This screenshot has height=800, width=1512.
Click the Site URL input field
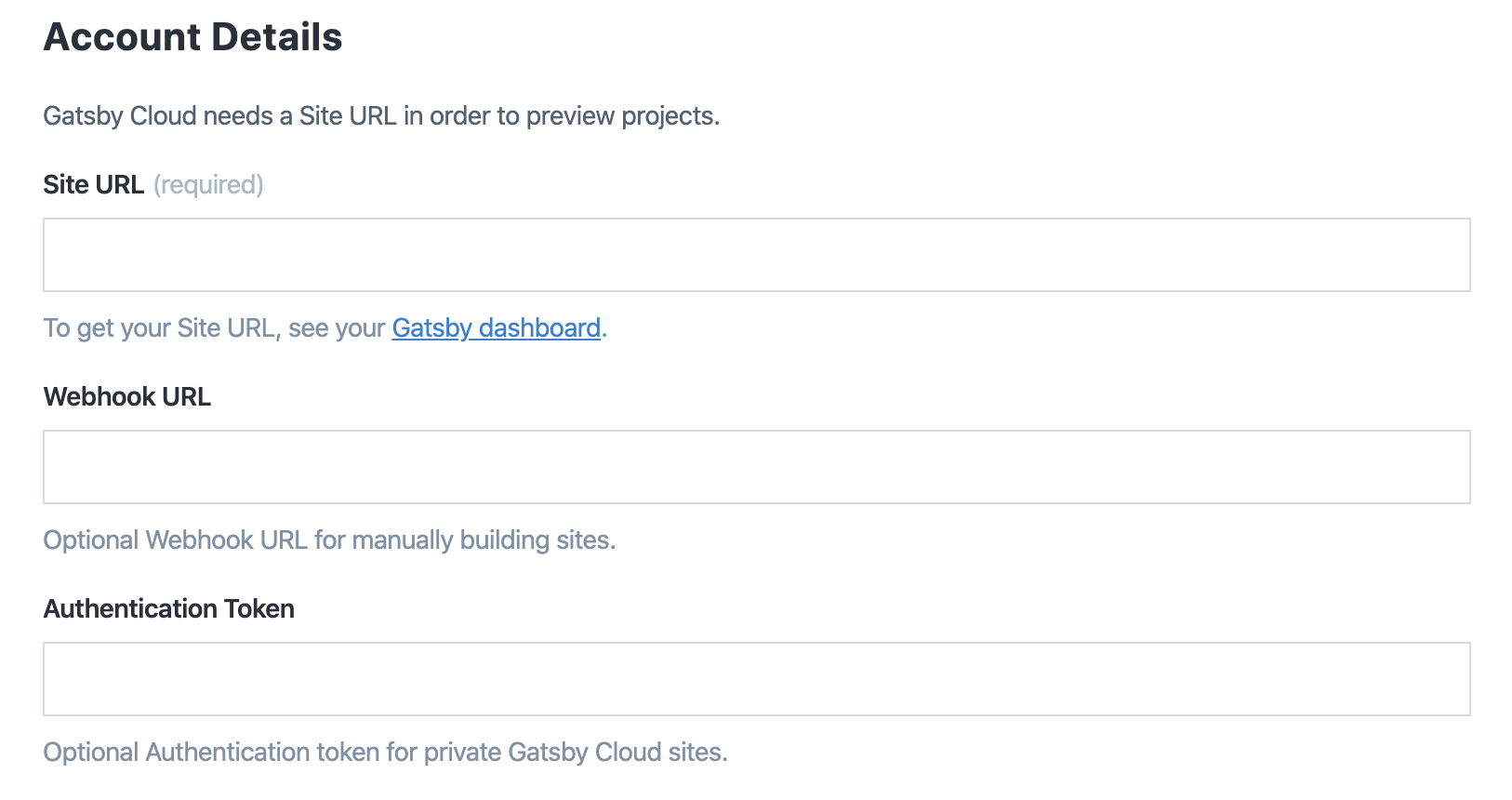[756, 255]
